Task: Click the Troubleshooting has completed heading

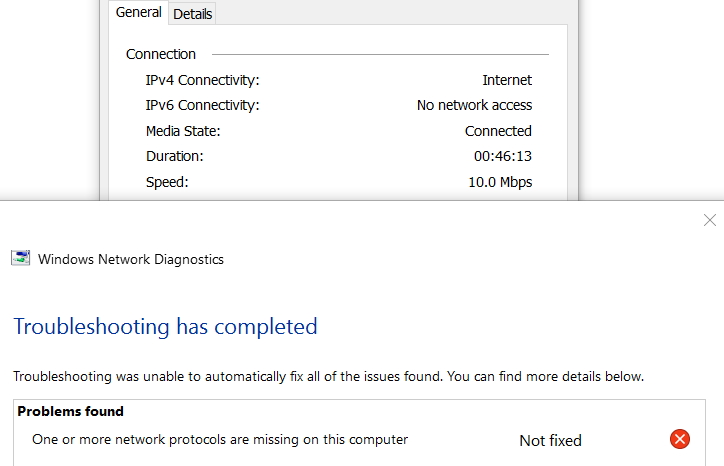Action: [x=165, y=327]
